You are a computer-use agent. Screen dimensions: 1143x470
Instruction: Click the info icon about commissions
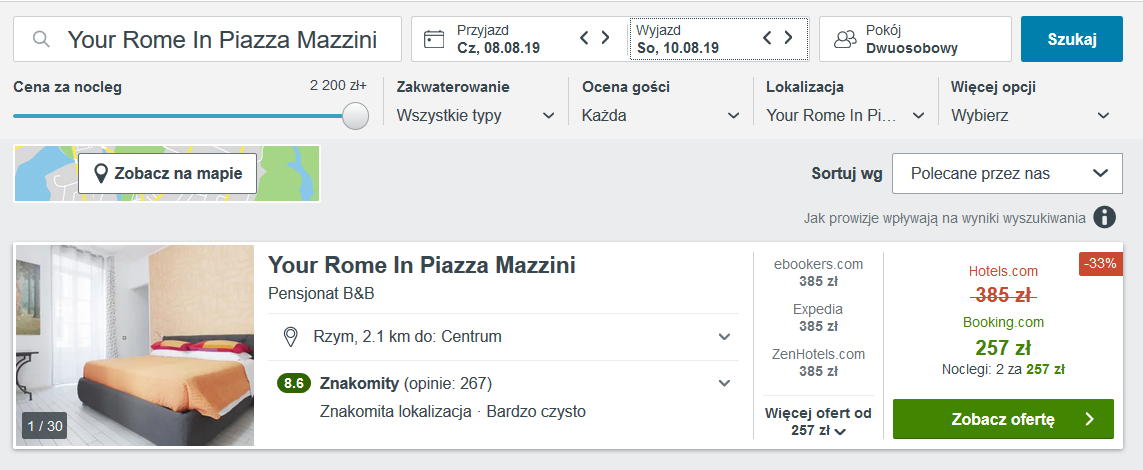[1104, 217]
